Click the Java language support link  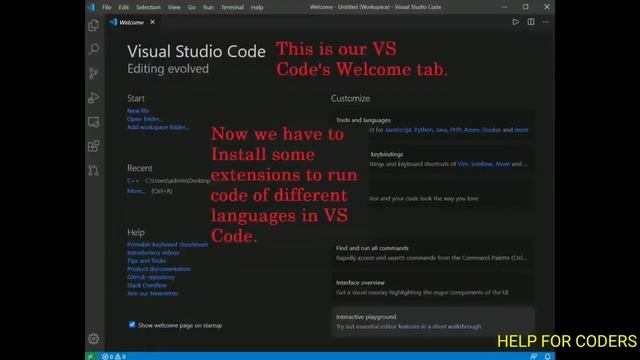(442, 130)
